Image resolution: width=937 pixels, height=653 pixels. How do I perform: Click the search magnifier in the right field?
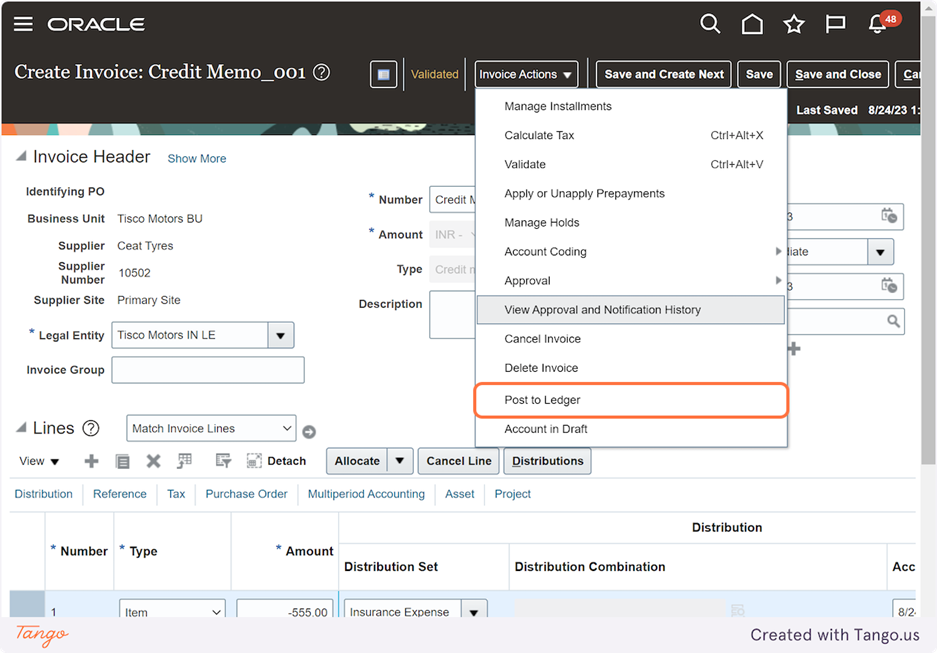pos(893,321)
